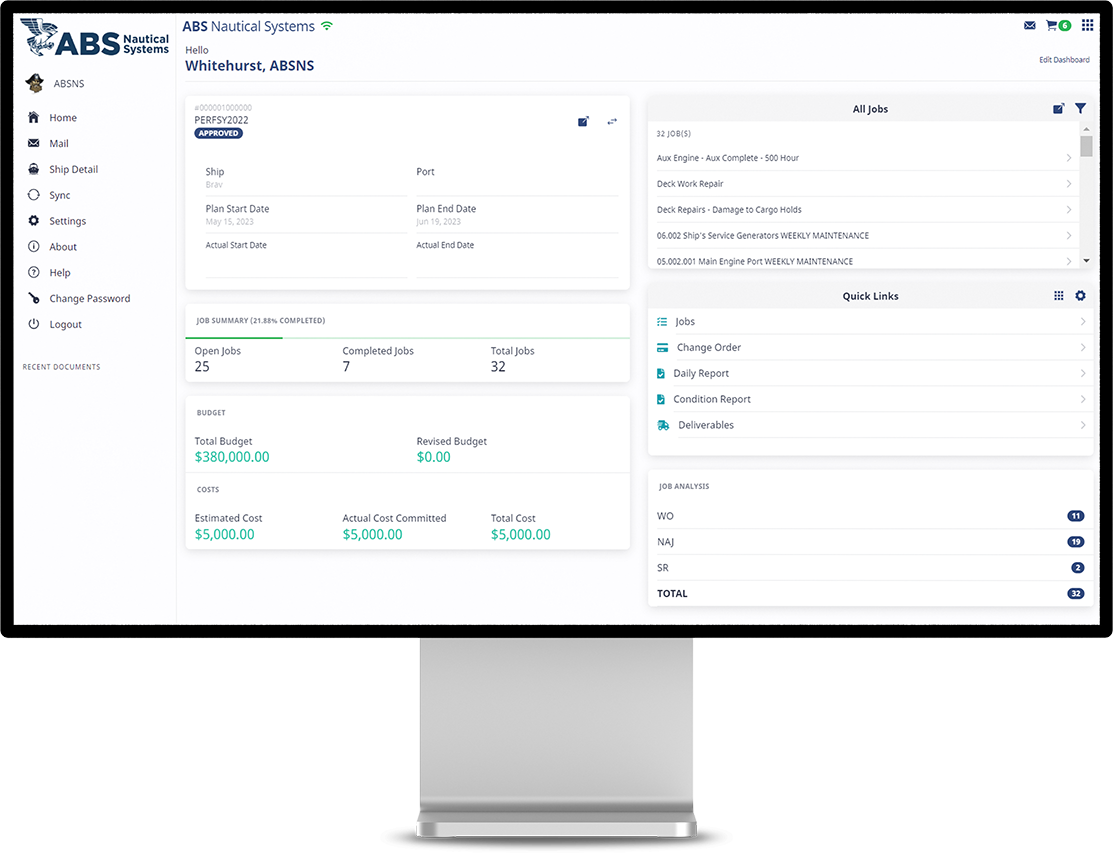Click the Change Order card icon

(x=662, y=347)
